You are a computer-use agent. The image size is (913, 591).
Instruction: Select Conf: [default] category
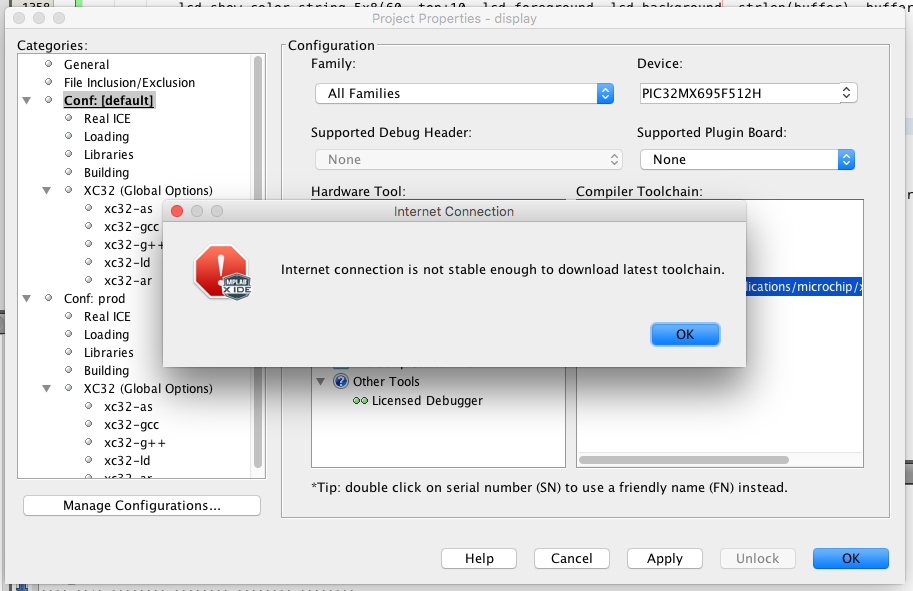pyautogui.click(x=108, y=101)
